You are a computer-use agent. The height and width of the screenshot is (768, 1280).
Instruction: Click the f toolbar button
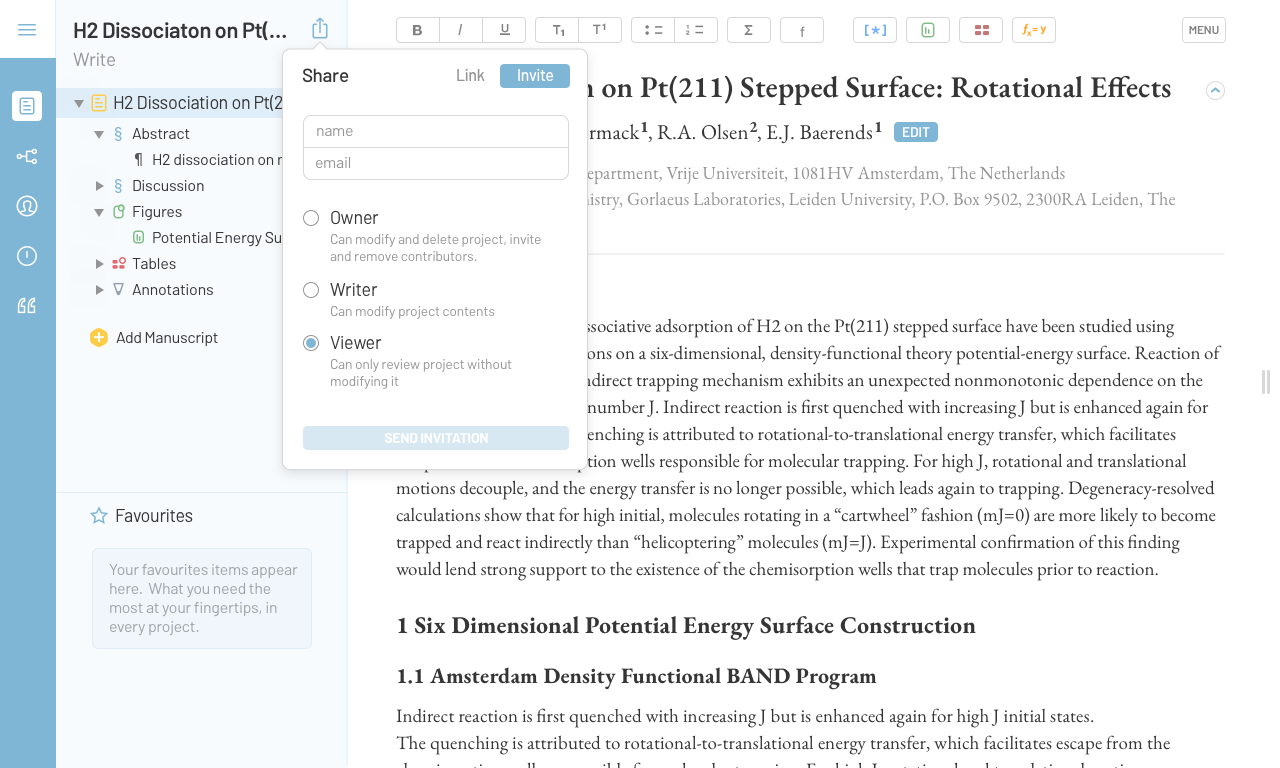(x=802, y=30)
